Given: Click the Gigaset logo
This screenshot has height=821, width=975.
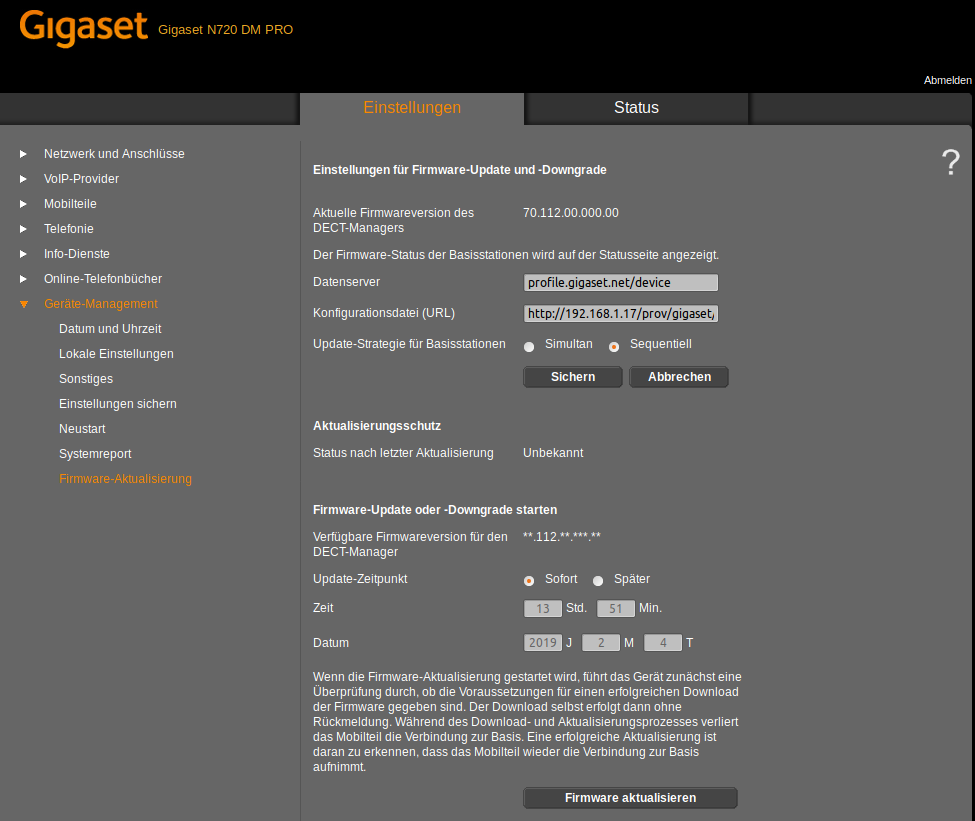Looking at the screenshot, I should (84, 28).
